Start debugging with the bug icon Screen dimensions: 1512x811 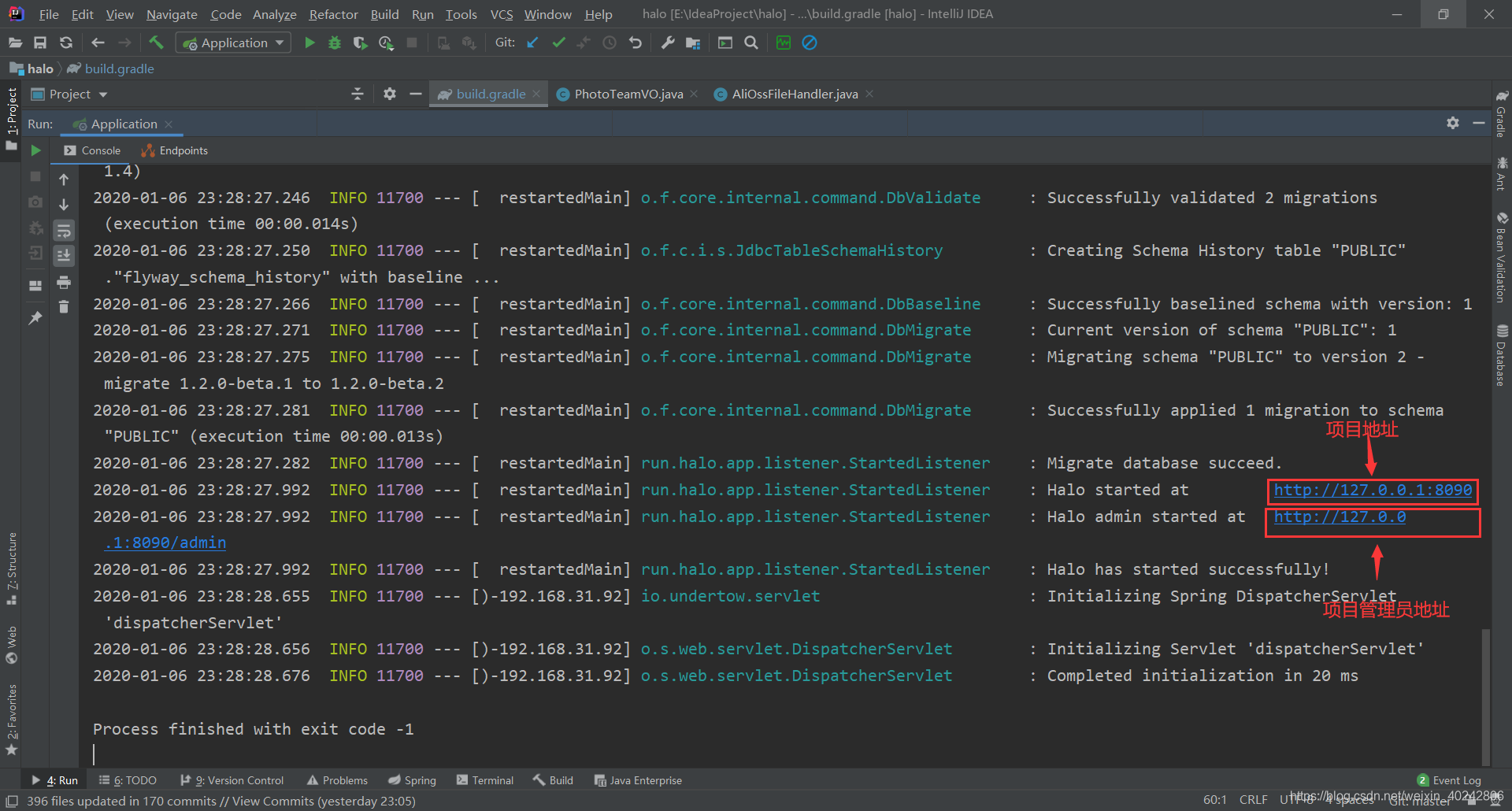coord(335,43)
